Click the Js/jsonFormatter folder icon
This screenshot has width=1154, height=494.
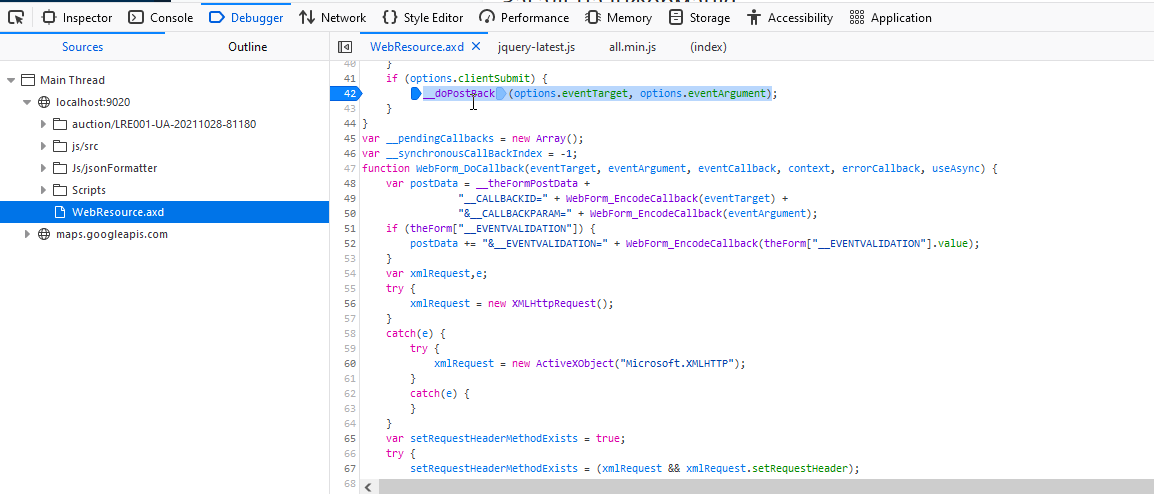point(60,169)
